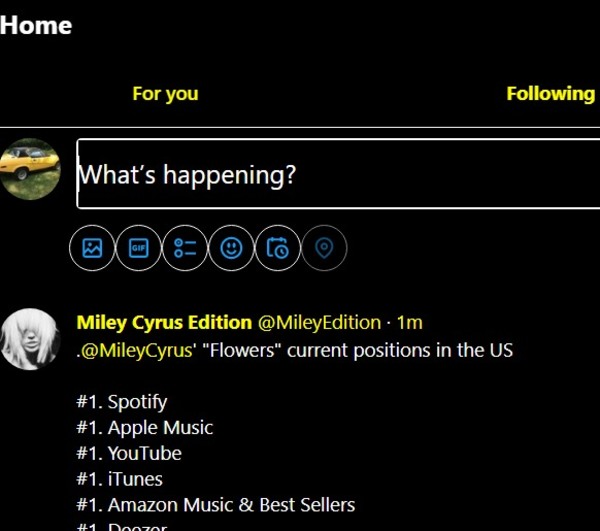
Task: Open the tweet about "Flowers" current positions
Action: (400, 351)
